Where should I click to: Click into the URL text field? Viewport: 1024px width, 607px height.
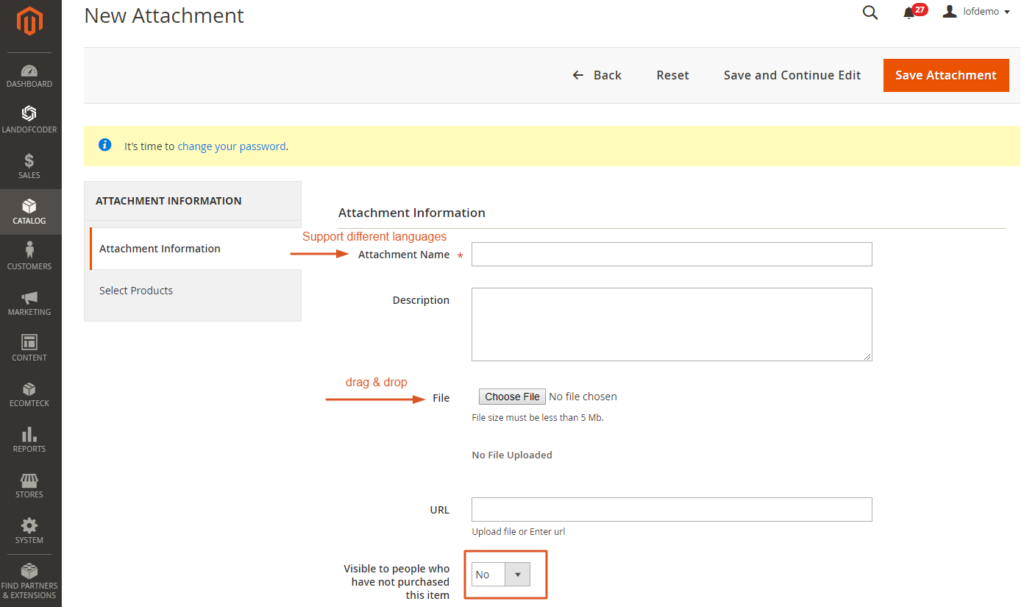pyautogui.click(x=671, y=510)
